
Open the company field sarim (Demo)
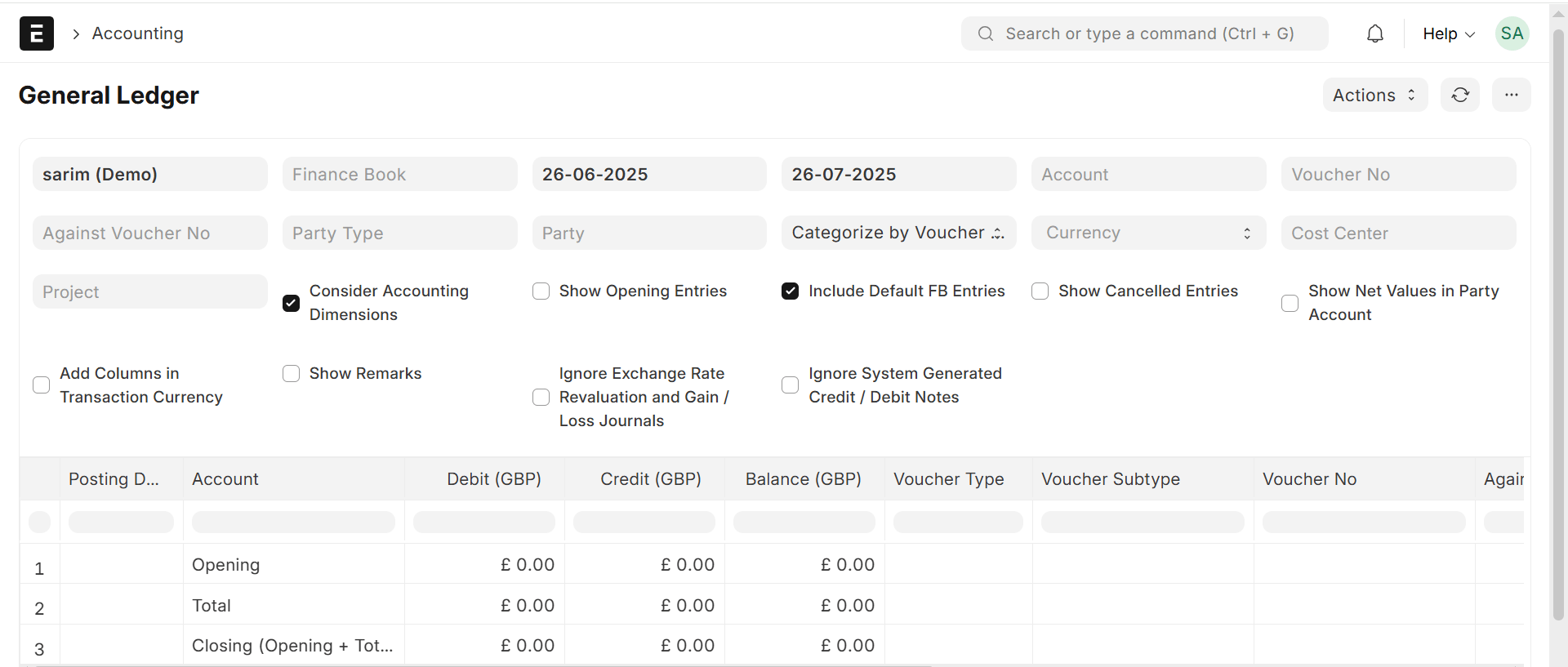point(150,174)
